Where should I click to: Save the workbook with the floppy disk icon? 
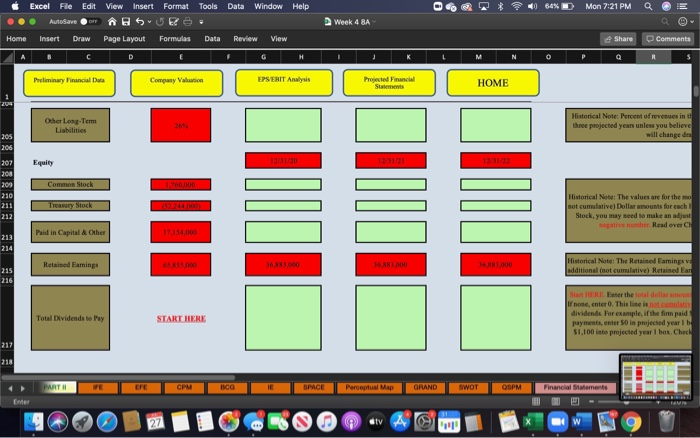[x=126, y=21]
